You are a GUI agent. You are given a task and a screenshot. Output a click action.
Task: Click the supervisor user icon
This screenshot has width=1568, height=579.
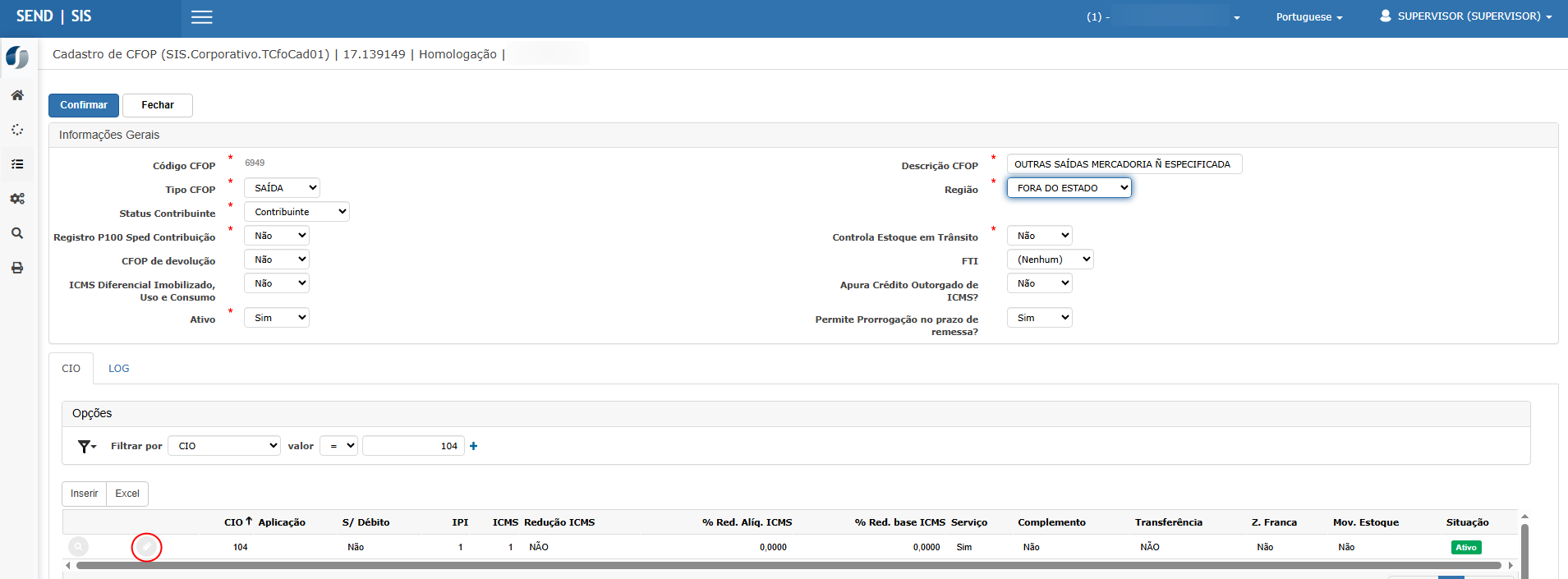click(x=1386, y=16)
